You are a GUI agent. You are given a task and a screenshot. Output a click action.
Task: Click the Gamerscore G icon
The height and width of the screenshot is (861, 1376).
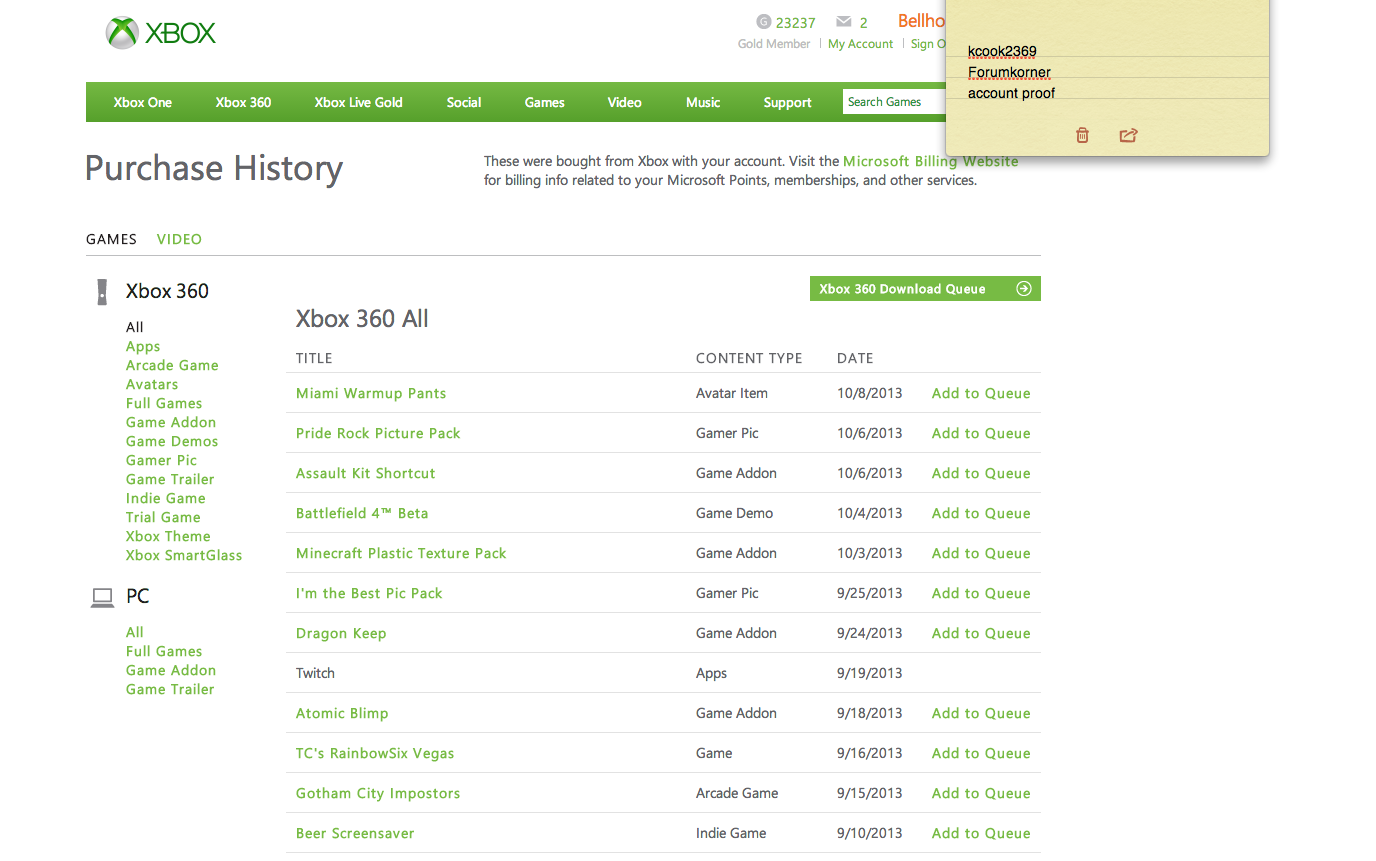764,22
